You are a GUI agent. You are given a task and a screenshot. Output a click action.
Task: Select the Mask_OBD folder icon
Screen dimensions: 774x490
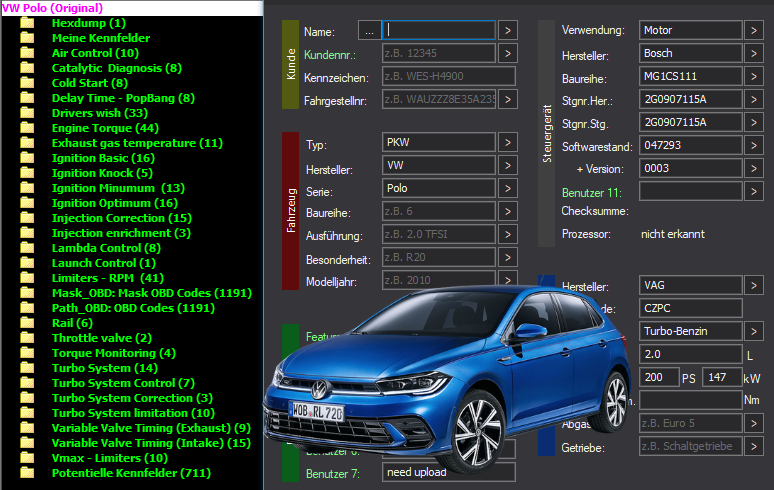tap(27, 293)
